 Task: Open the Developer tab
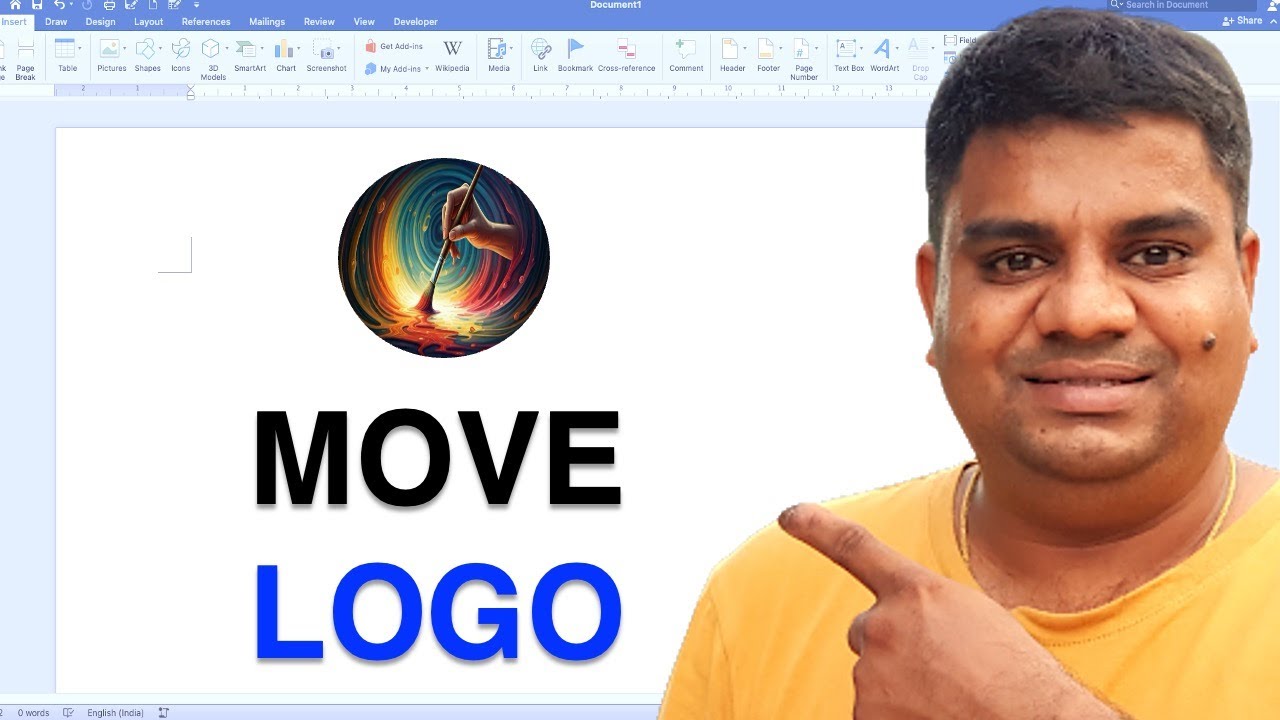(416, 21)
